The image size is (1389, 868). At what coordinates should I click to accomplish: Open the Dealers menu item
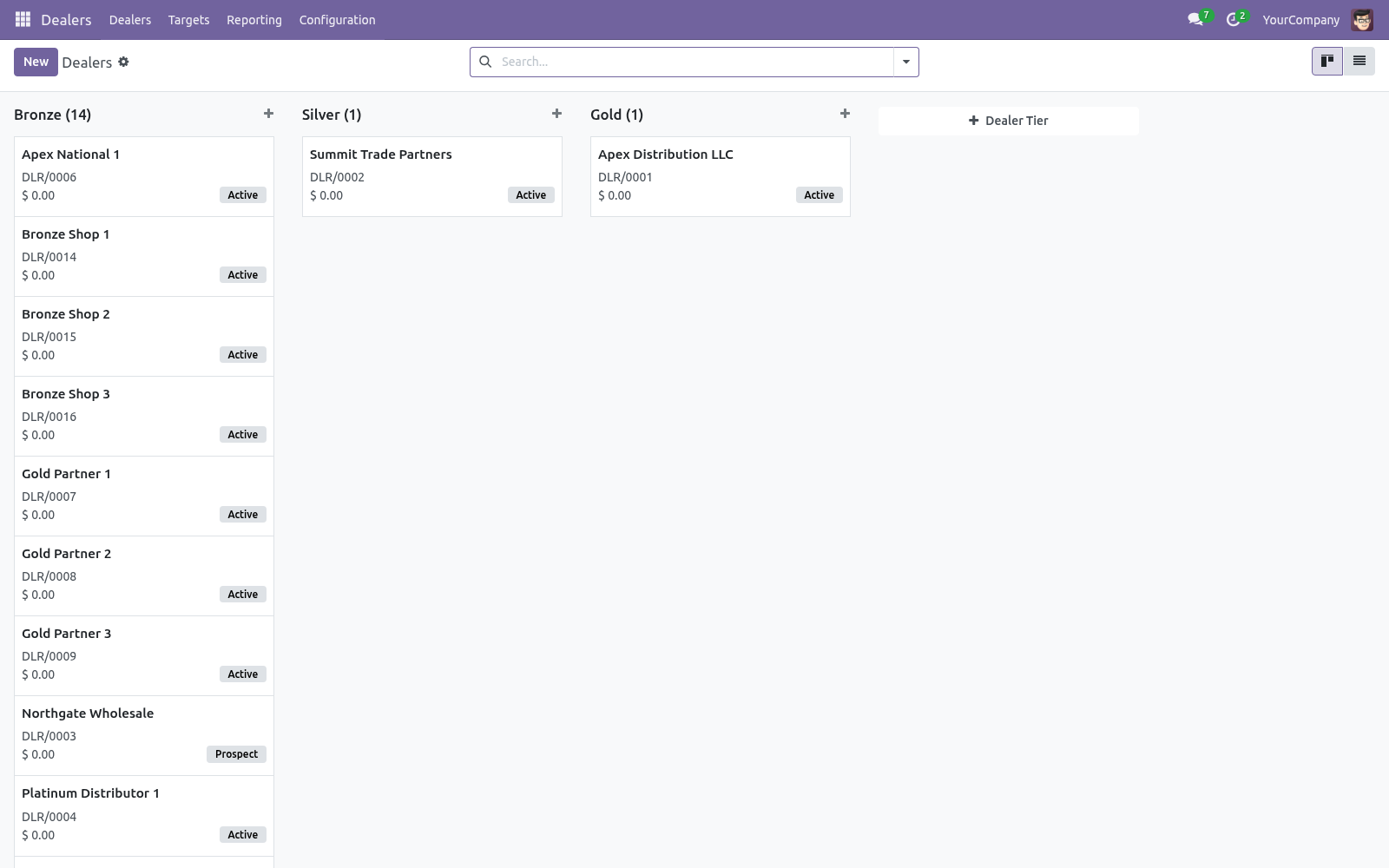(130, 20)
